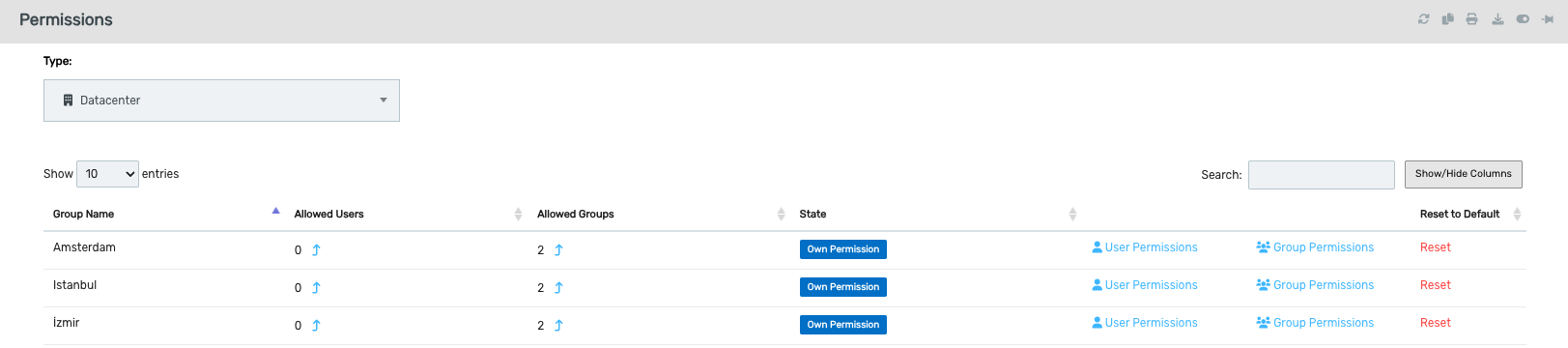Download the Permissions table data
1568x348 pixels.
[x=1497, y=19]
